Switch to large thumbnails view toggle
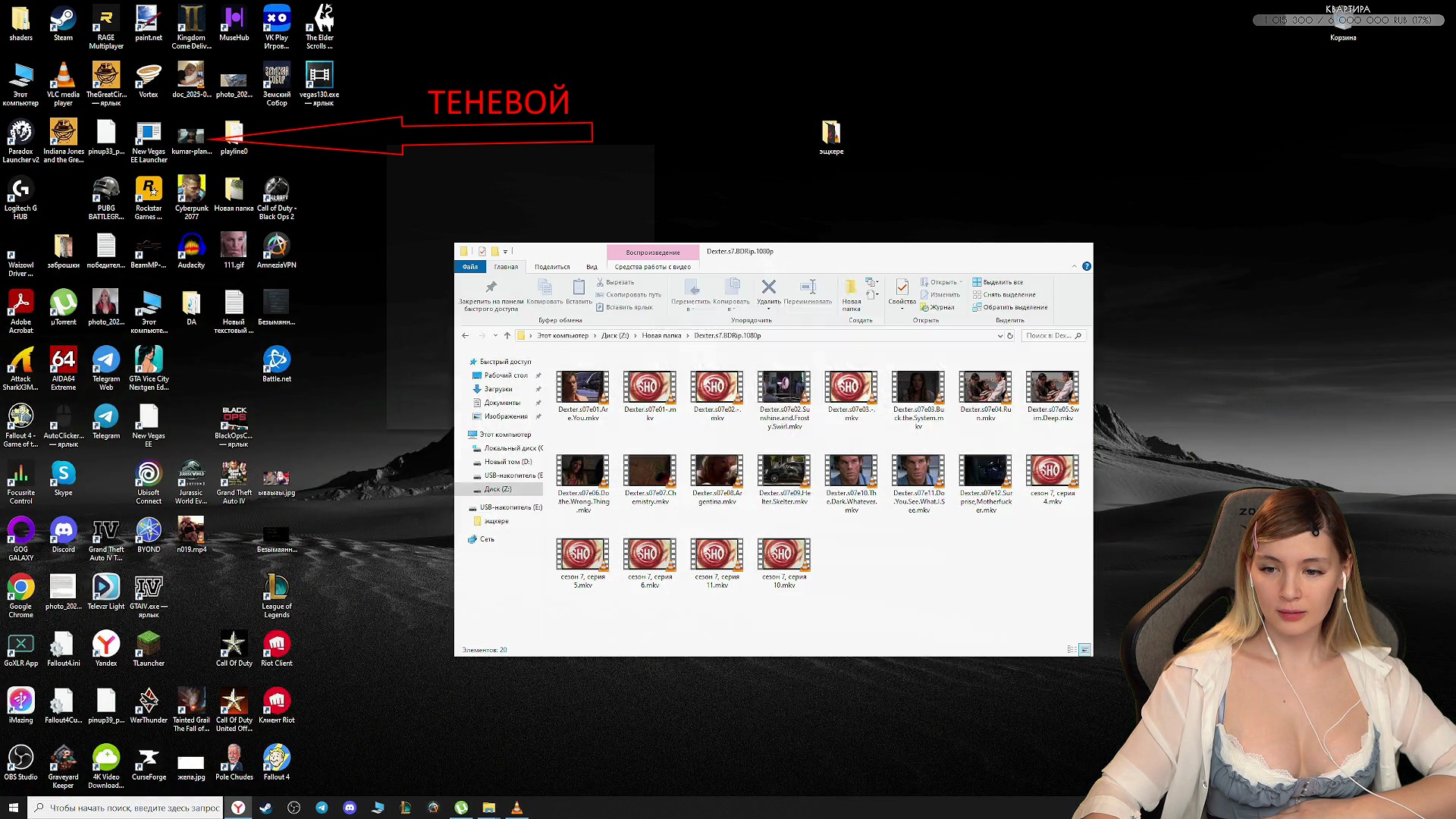The image size is (1456, 819). [x=1085, y=650]
